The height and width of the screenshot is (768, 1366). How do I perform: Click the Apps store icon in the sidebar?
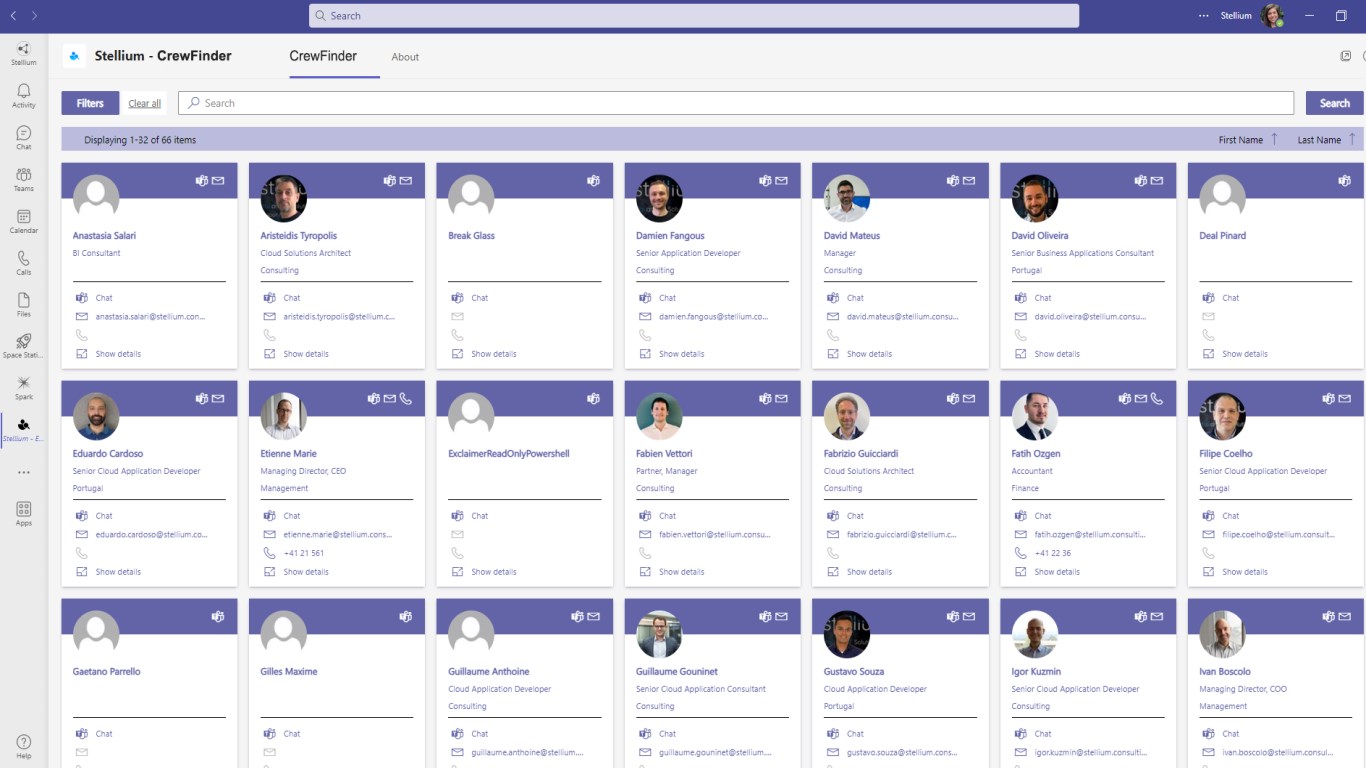pyautogui.click(x=24, y=514)
